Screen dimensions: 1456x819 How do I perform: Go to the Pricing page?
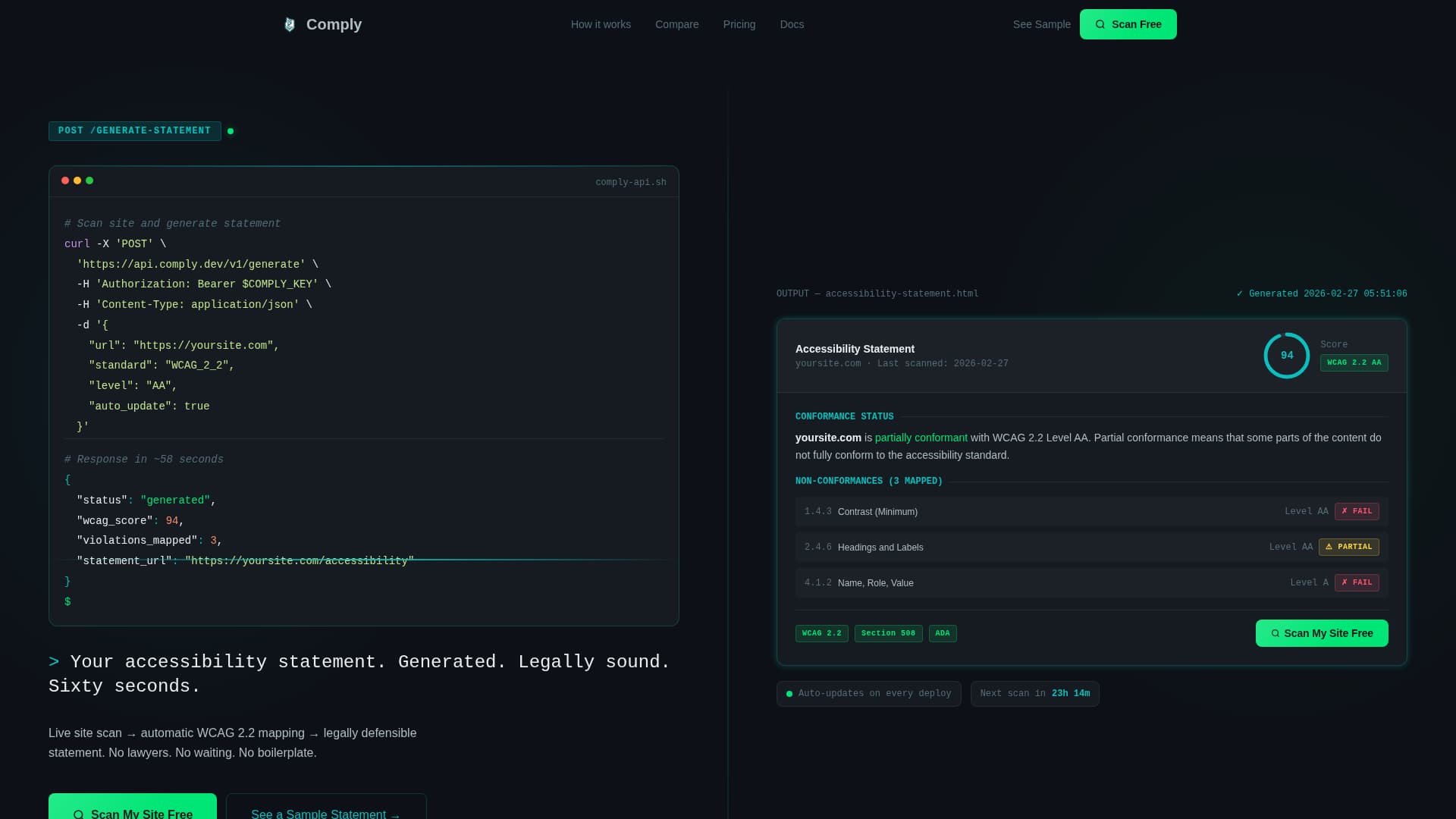tap(739, 24)
